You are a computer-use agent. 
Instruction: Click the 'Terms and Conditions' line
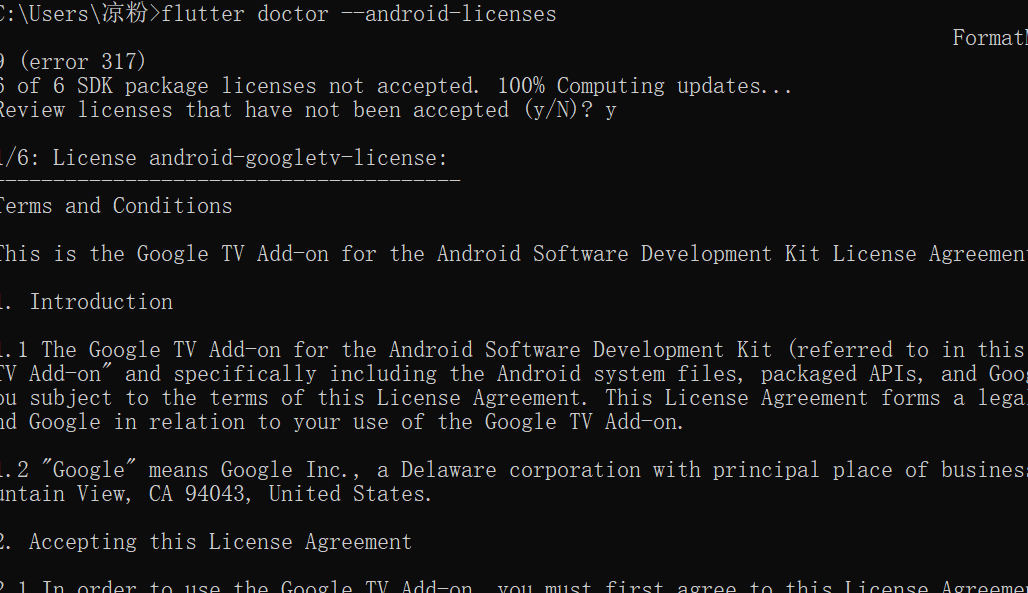click(116, 206)
